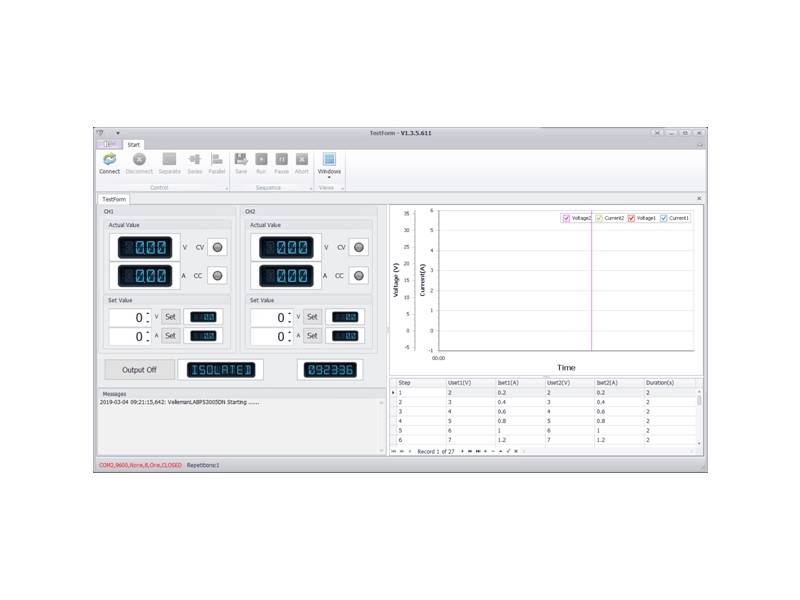Expand the Control group dialog launcher
This screenshot has height=600, width=800.
point(226,188)
